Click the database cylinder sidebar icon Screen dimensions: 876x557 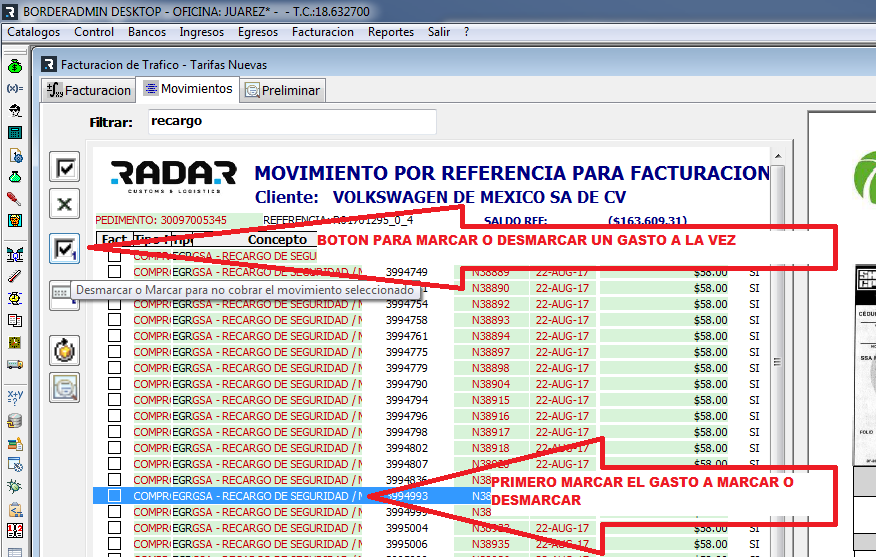coord(15,421)
